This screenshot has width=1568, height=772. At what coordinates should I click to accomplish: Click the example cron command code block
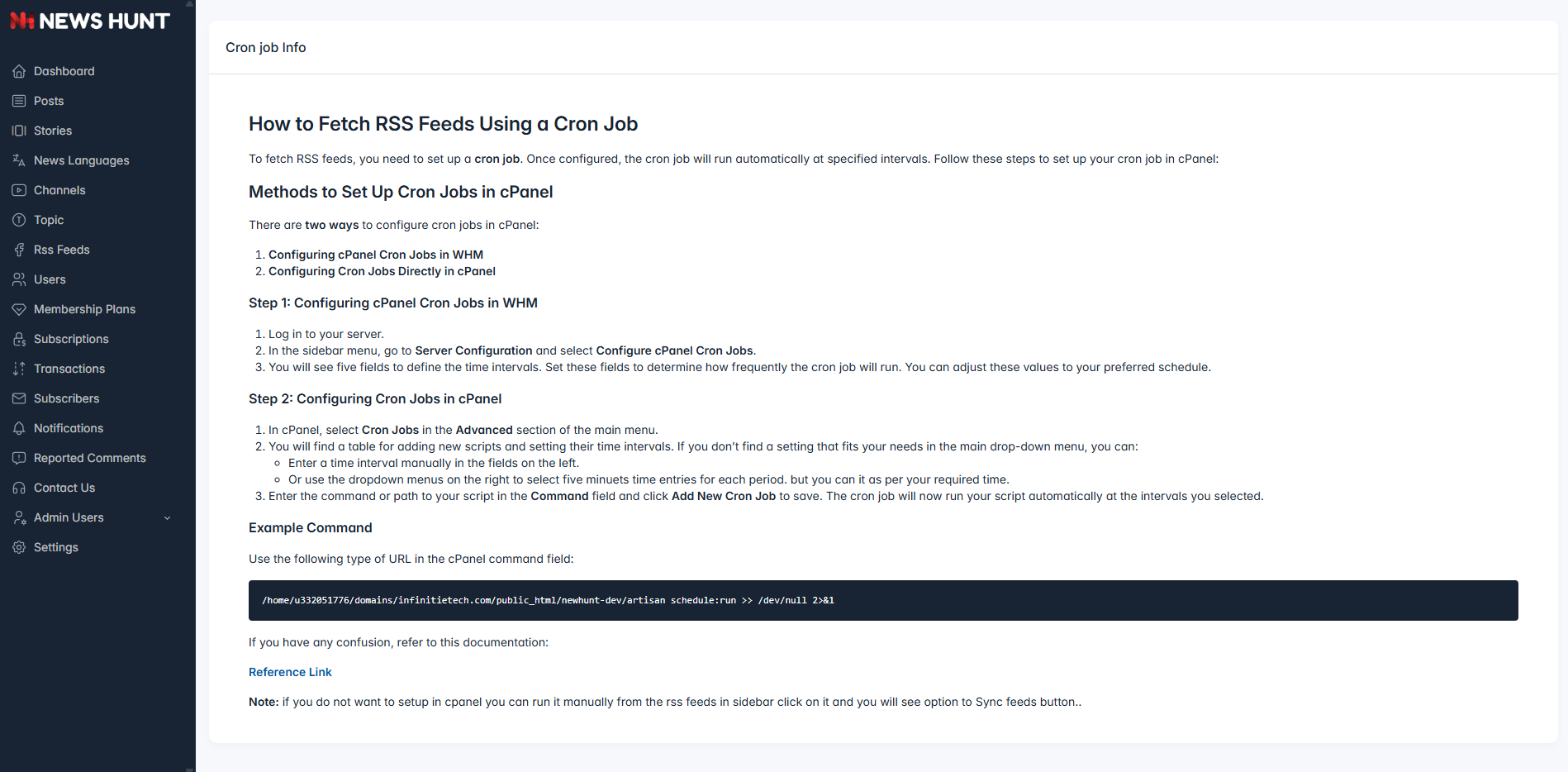point(883,600)
